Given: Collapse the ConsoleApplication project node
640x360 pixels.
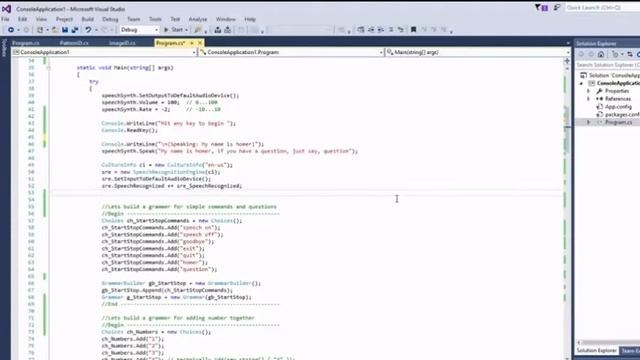Looking at the screenshot, I should (x=582, y=83).
